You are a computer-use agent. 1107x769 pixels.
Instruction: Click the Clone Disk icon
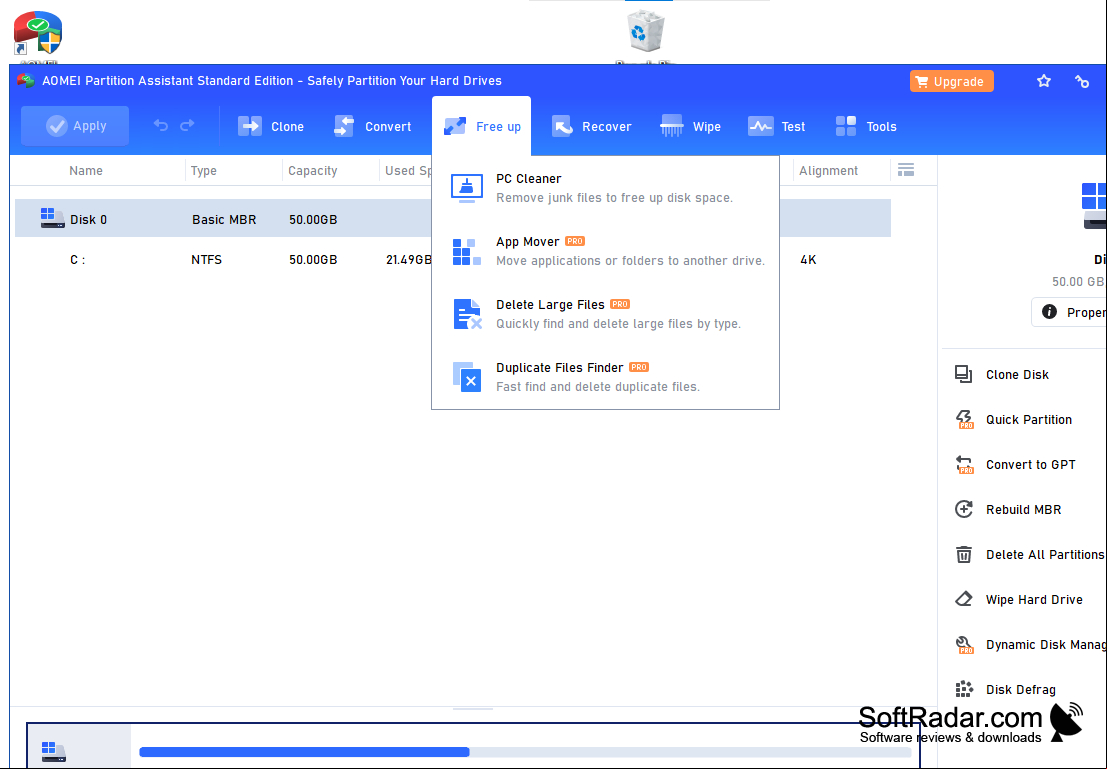point(964,374)
